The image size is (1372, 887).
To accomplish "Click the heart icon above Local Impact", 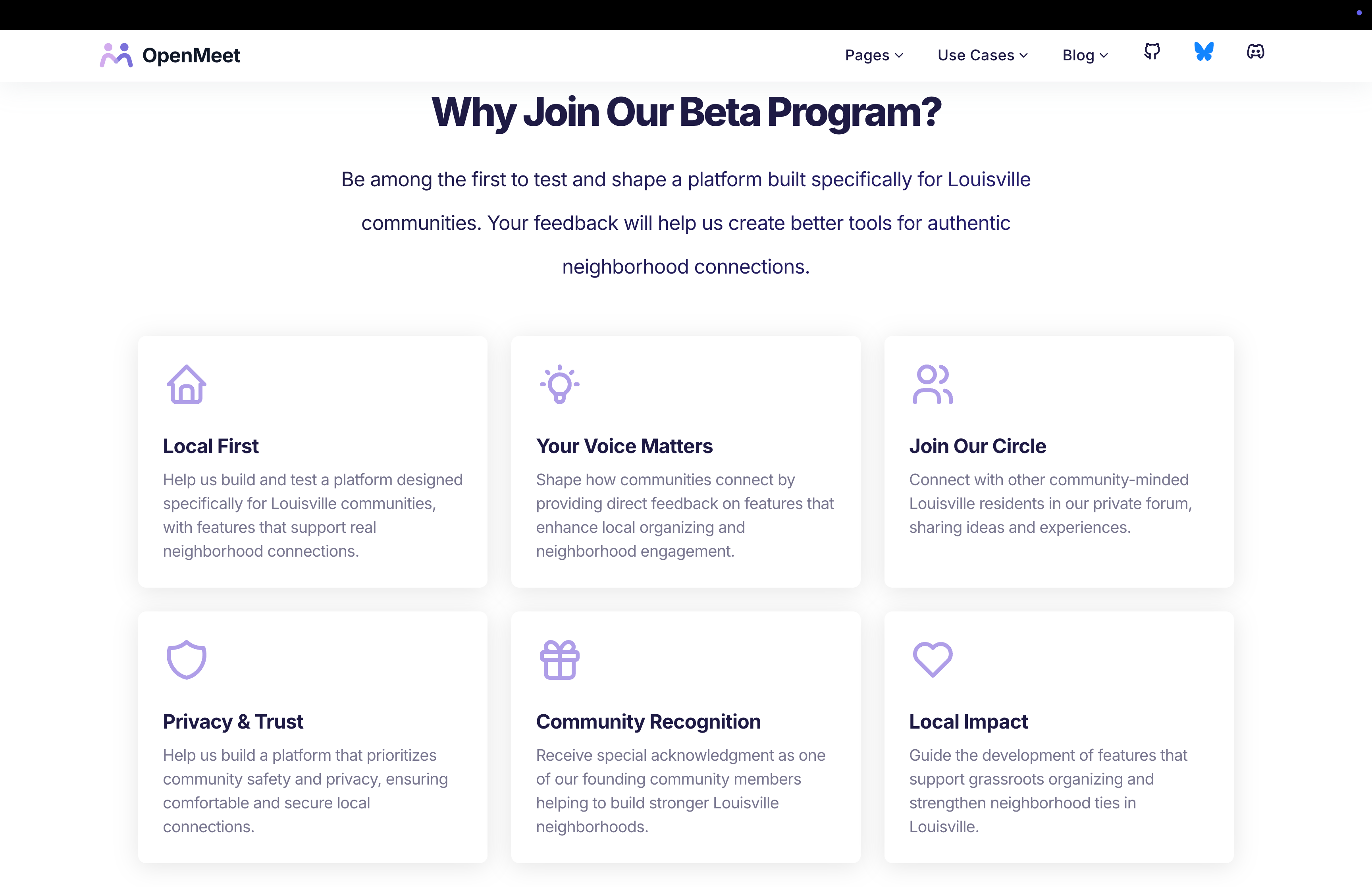I will point(932,659).
